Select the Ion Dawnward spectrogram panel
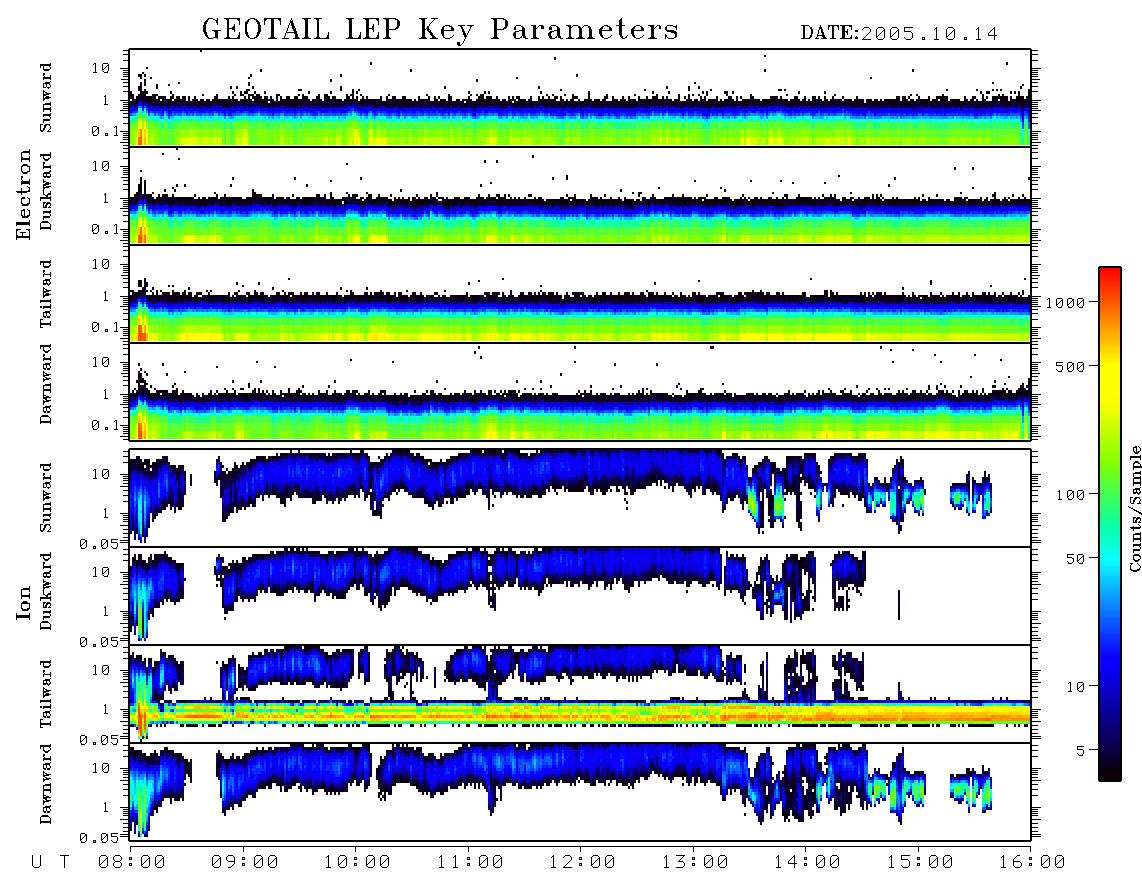 click(580, 792)
